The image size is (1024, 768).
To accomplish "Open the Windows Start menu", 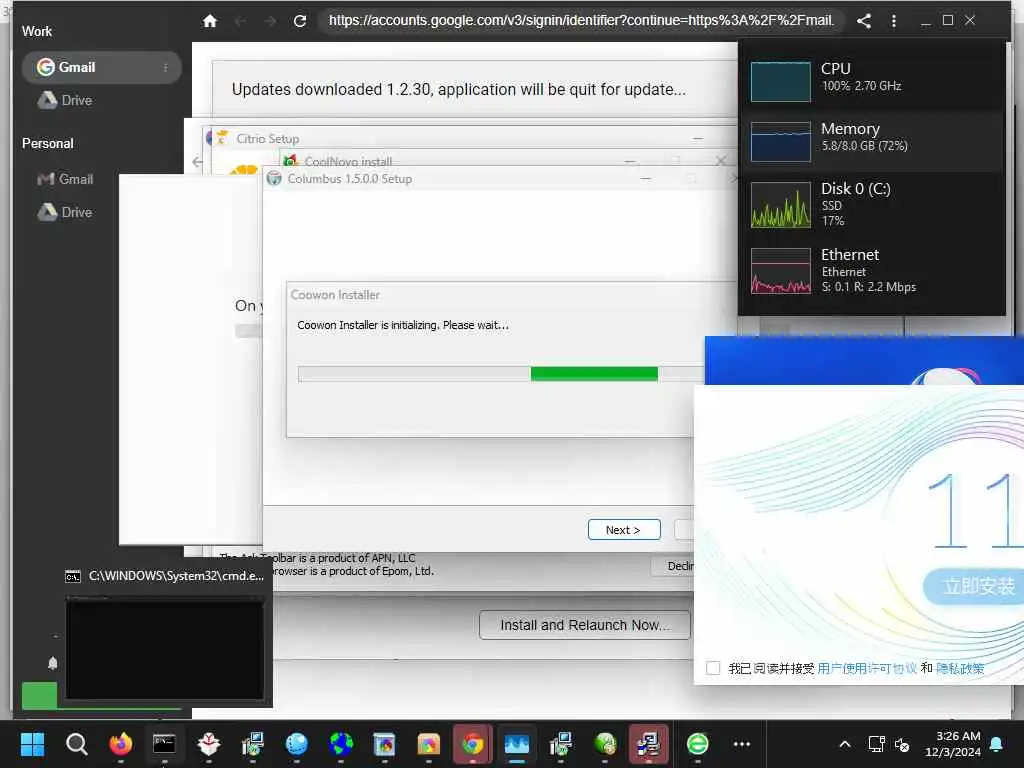I will [x=32, y=744].
